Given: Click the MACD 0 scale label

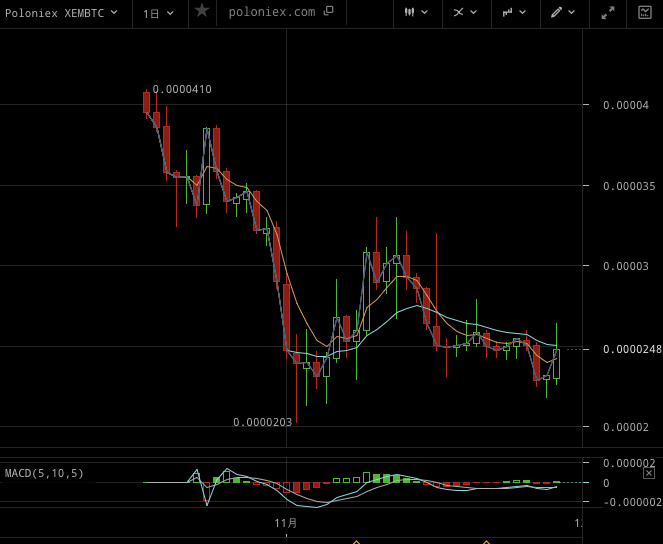Looking at the screenshot, I should point(606,483).
